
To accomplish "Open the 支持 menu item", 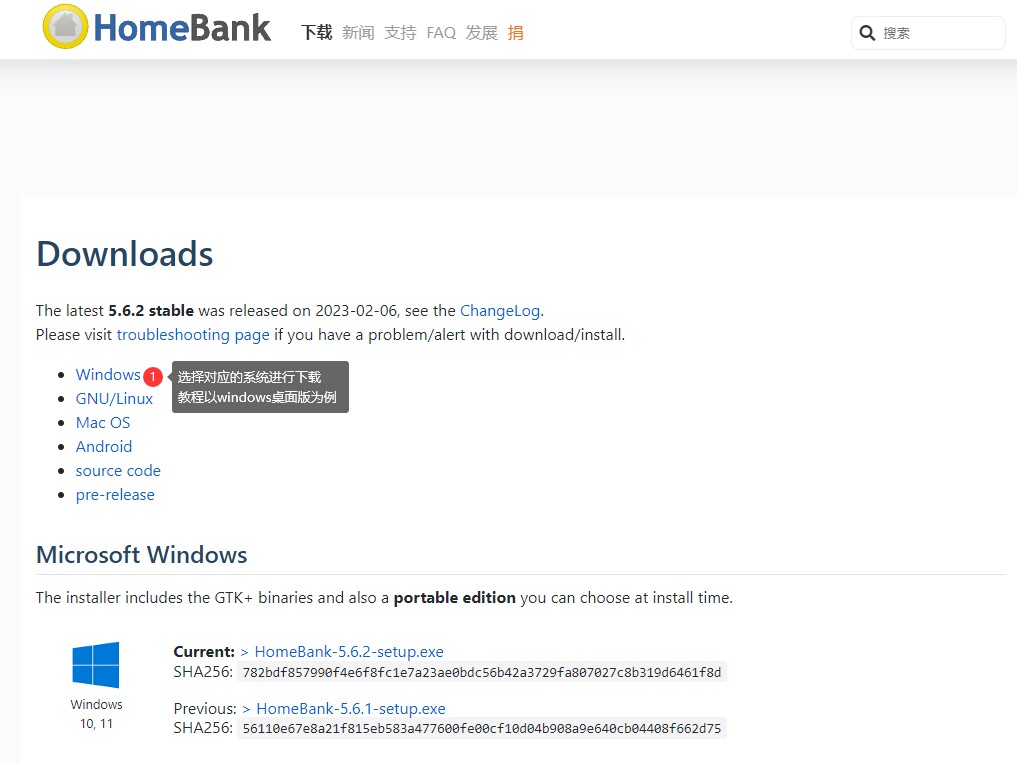I will (400, 32).
